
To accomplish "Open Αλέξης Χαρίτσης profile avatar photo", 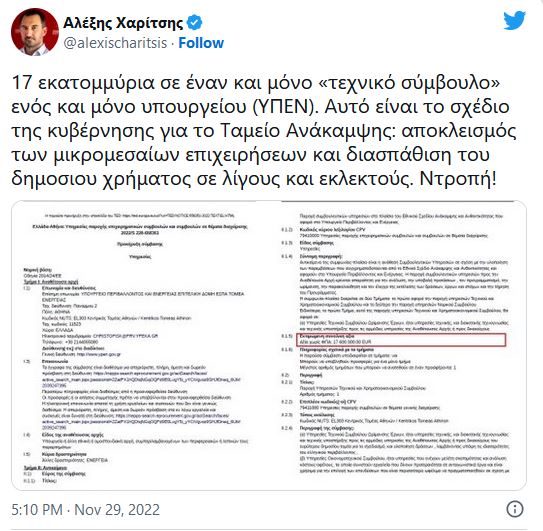I will (35, 32).
